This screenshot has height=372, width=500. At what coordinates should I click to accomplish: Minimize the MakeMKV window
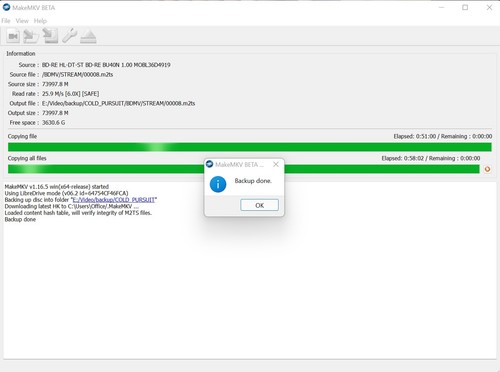point(441,7)
